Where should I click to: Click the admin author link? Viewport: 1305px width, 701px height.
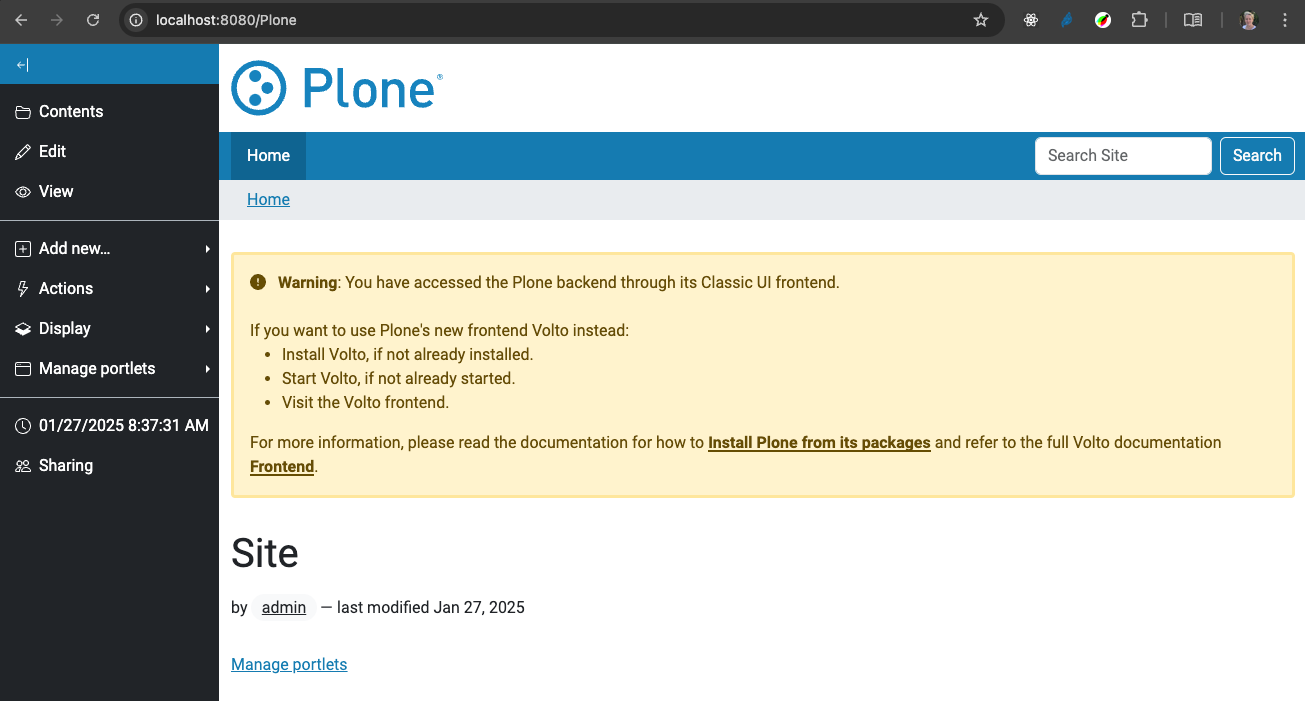coord(284,608)
